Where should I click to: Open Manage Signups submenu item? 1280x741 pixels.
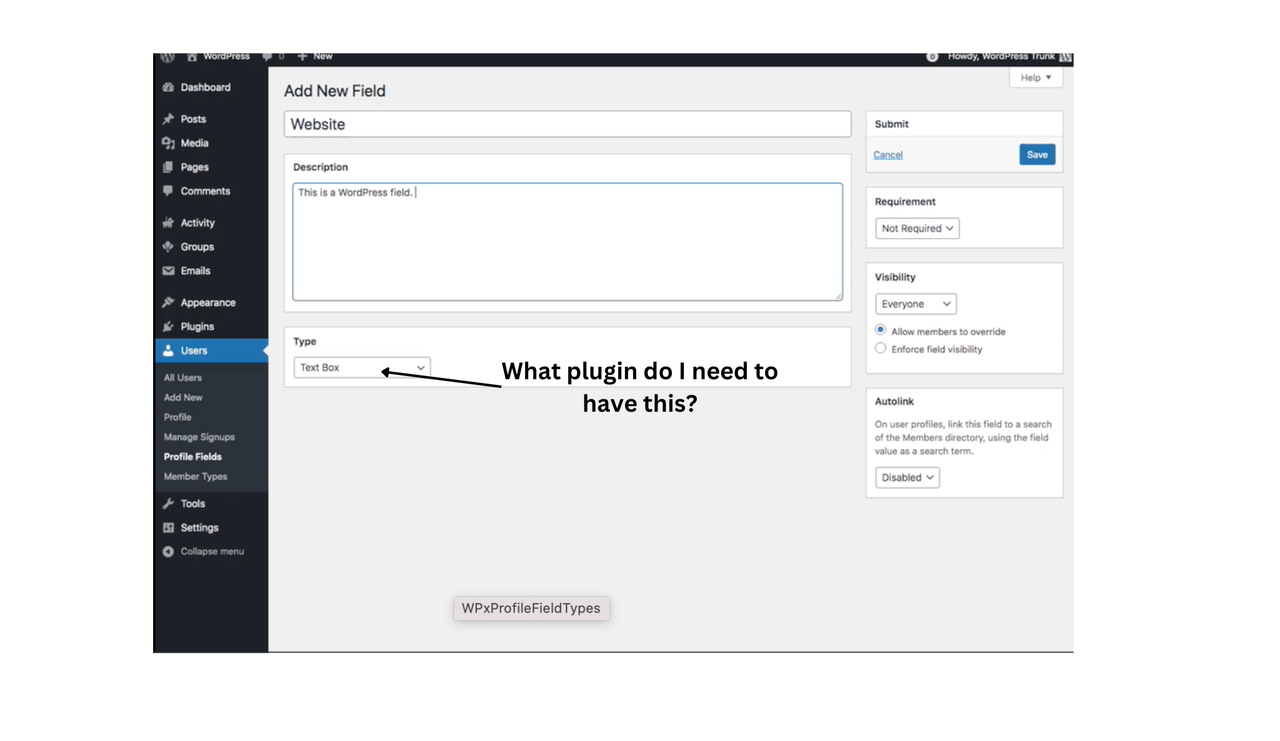[x=199, y=438]
